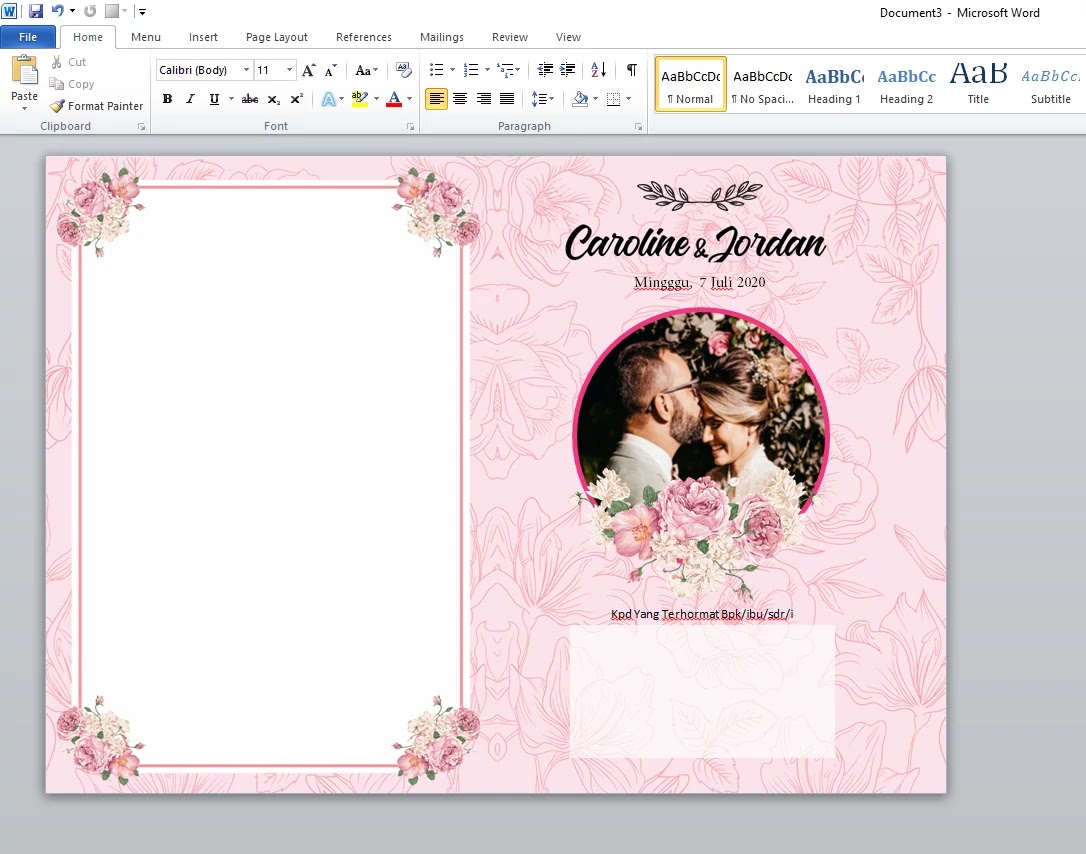1086x854 pixels.
Task: Switch to the Mailings tab
Action: [441, 37]
